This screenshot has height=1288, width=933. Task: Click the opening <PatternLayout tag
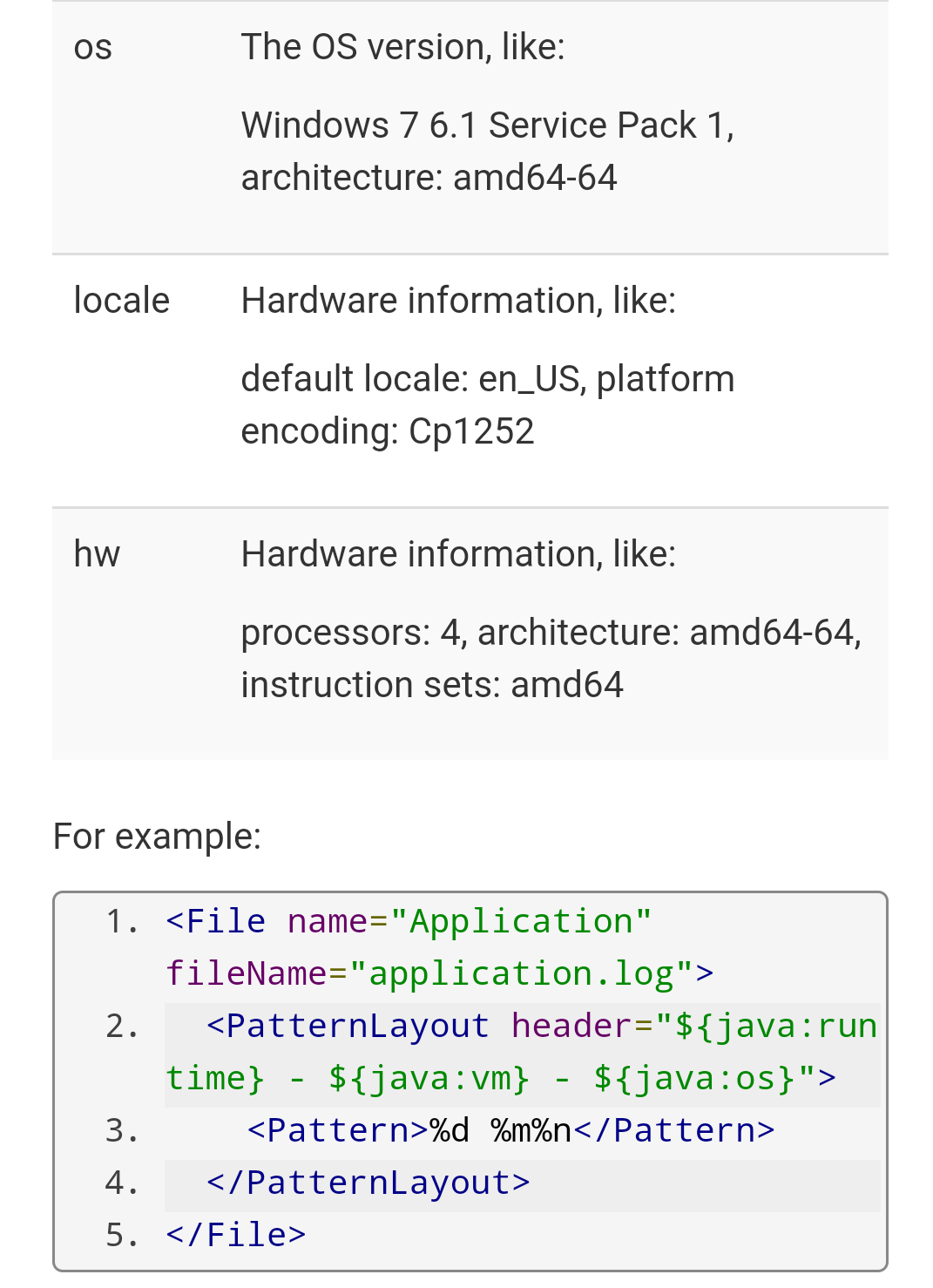coord(348,1026)
